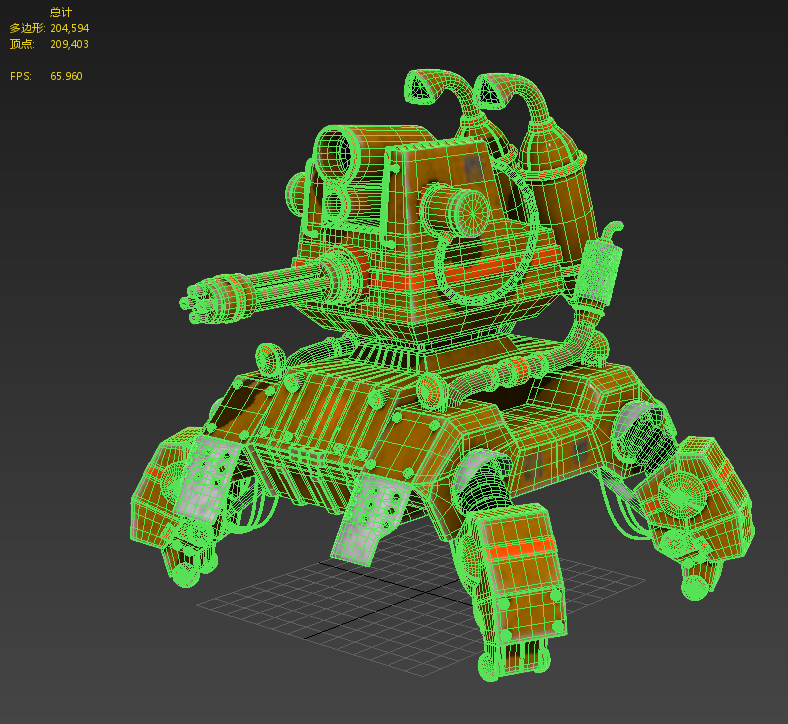Select the polygon count value 204,594
788x724 pixels.
click(x=69, y=28)
